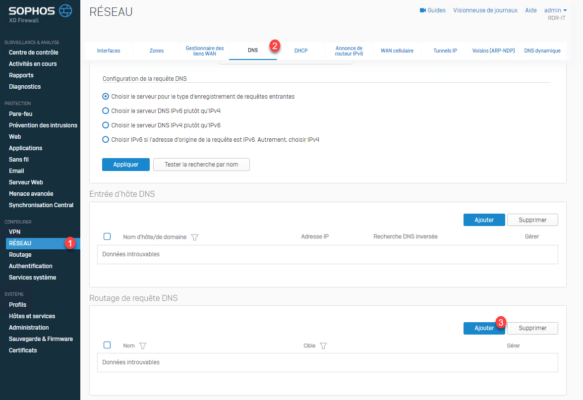Switch to the DHCP tab
Image resolution: width=583 pixels, height=400 pixels.
click(x=301, y=51)
